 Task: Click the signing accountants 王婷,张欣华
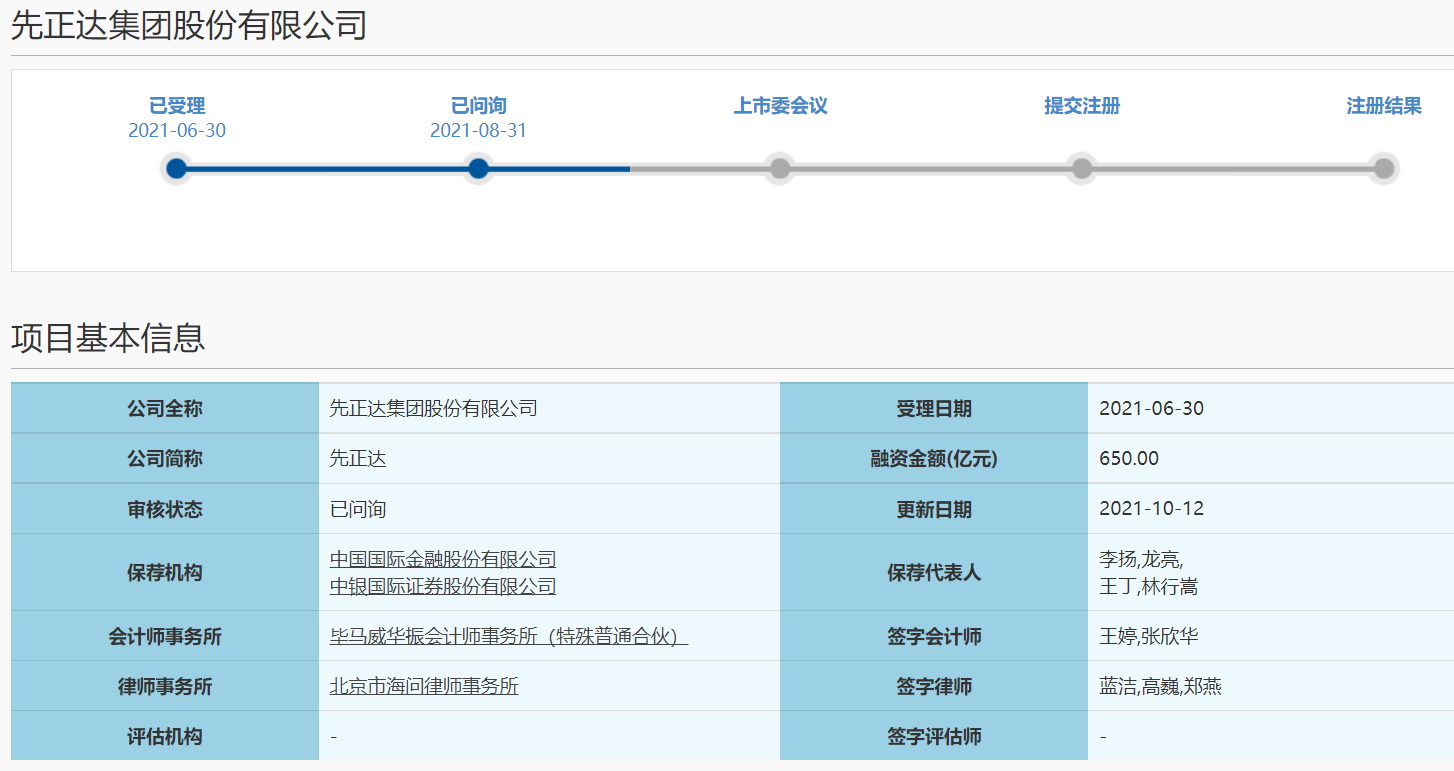[x=1148, y=637]
